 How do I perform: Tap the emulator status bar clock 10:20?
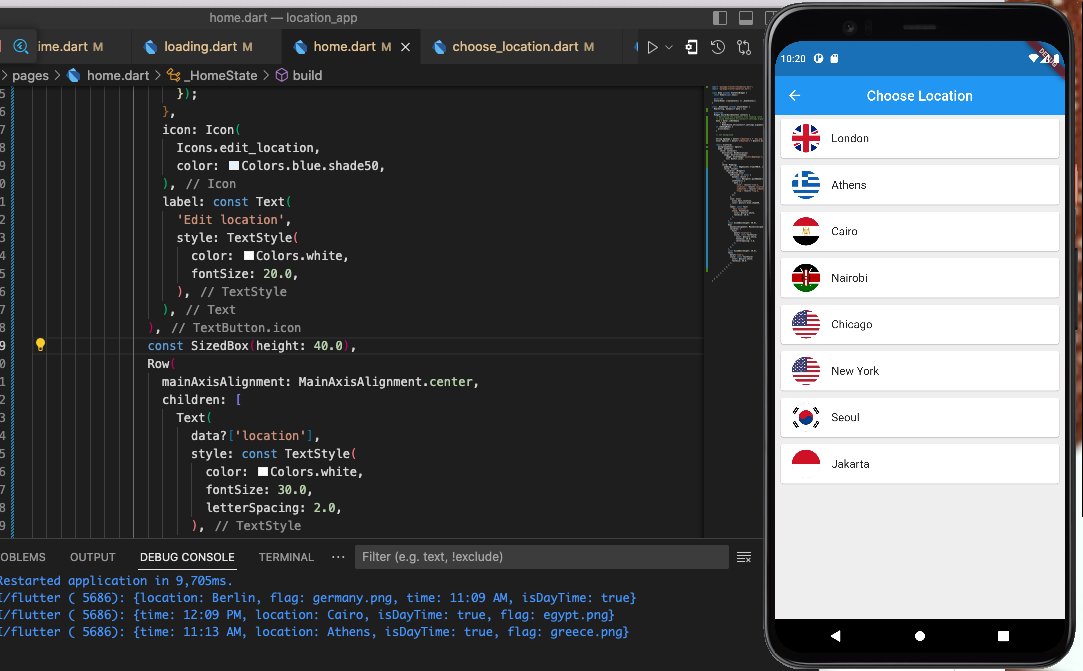pyautogui.click(x=793, y=59)
